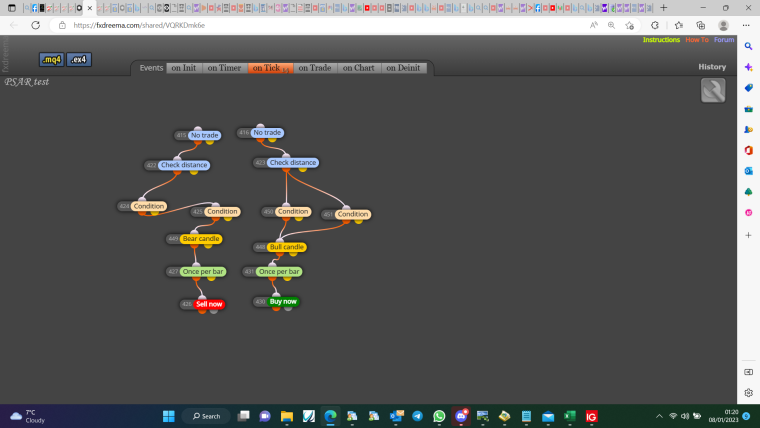Open the Windows Start menu
Screen dimensions: 760x428
tap(169, 416)
